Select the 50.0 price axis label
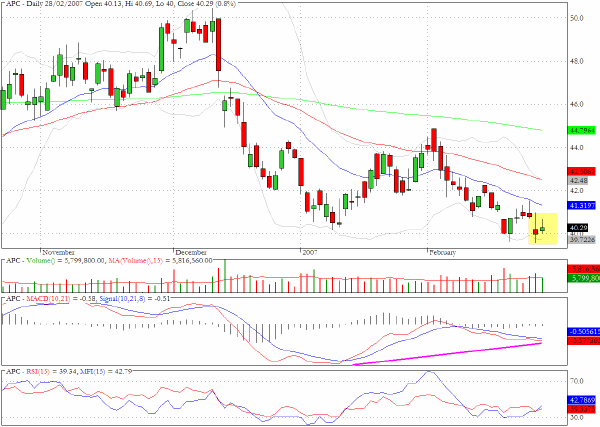The image size is (600, 427). 577,18
